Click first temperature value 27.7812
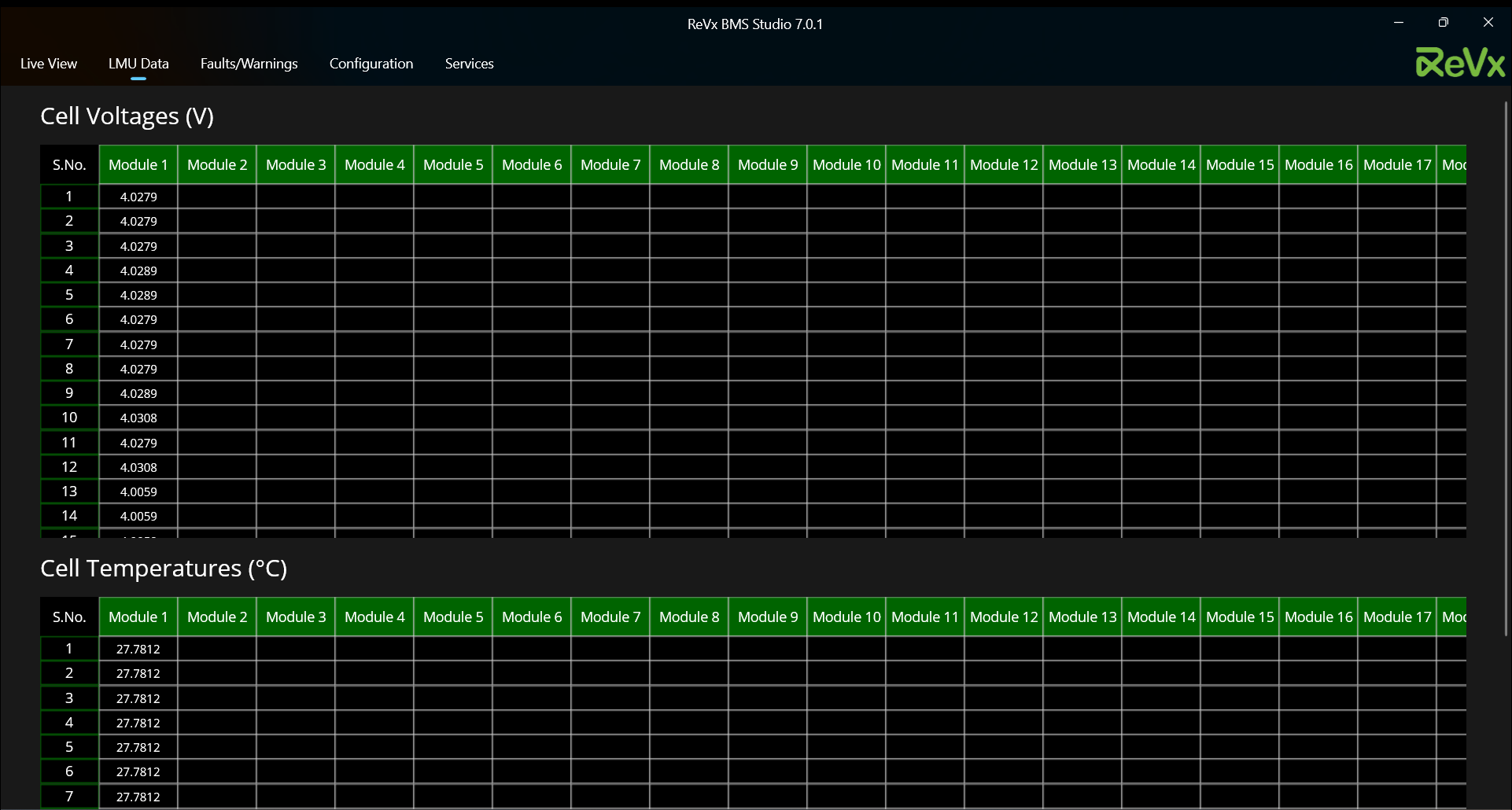1512x810 pixels. point(138,650)
